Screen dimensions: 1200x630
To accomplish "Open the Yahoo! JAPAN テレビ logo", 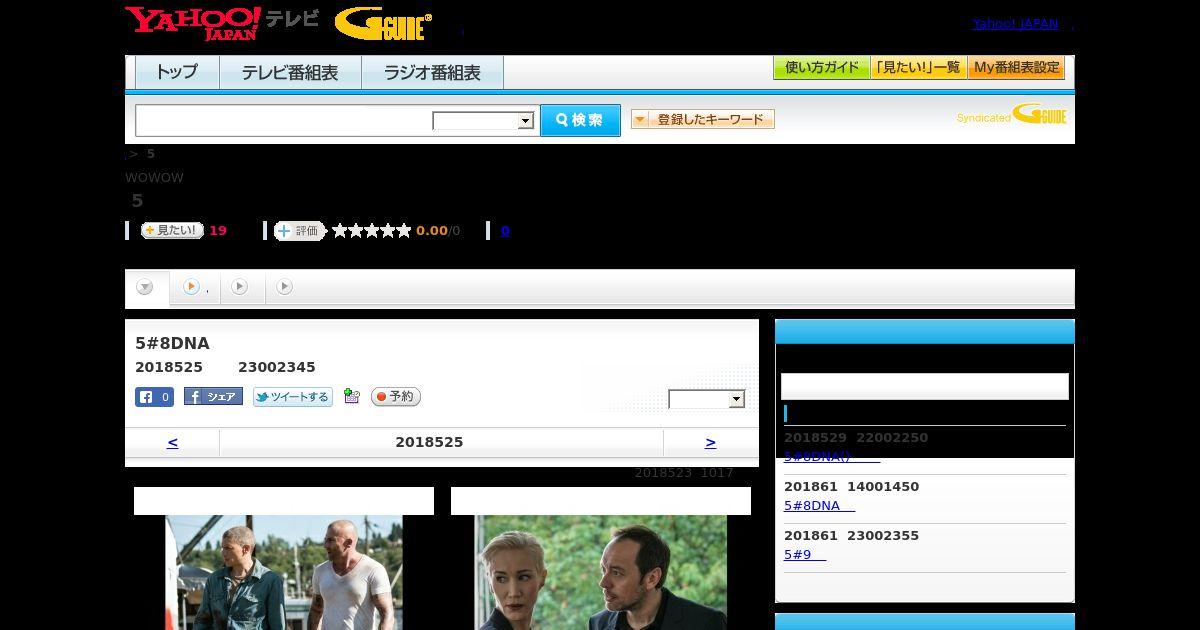I will point(222,23).
